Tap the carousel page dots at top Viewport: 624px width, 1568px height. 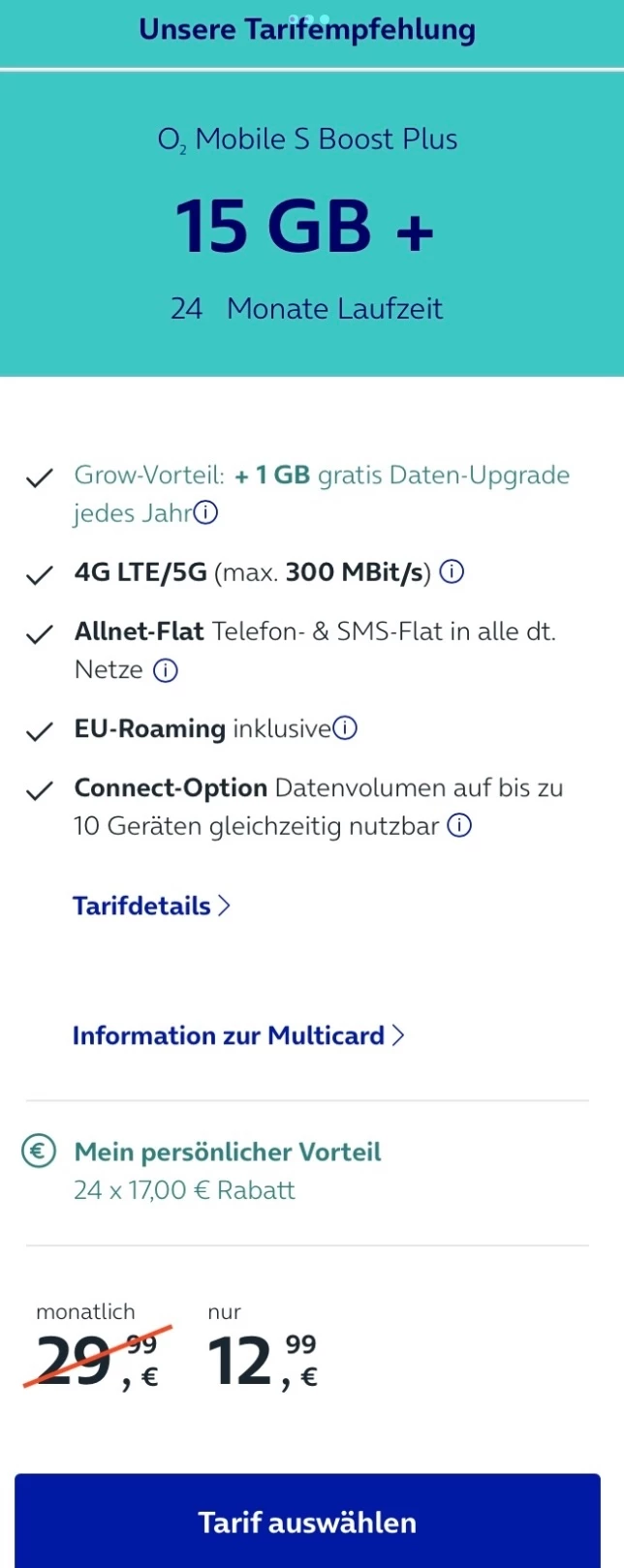(x=309, y=18)
